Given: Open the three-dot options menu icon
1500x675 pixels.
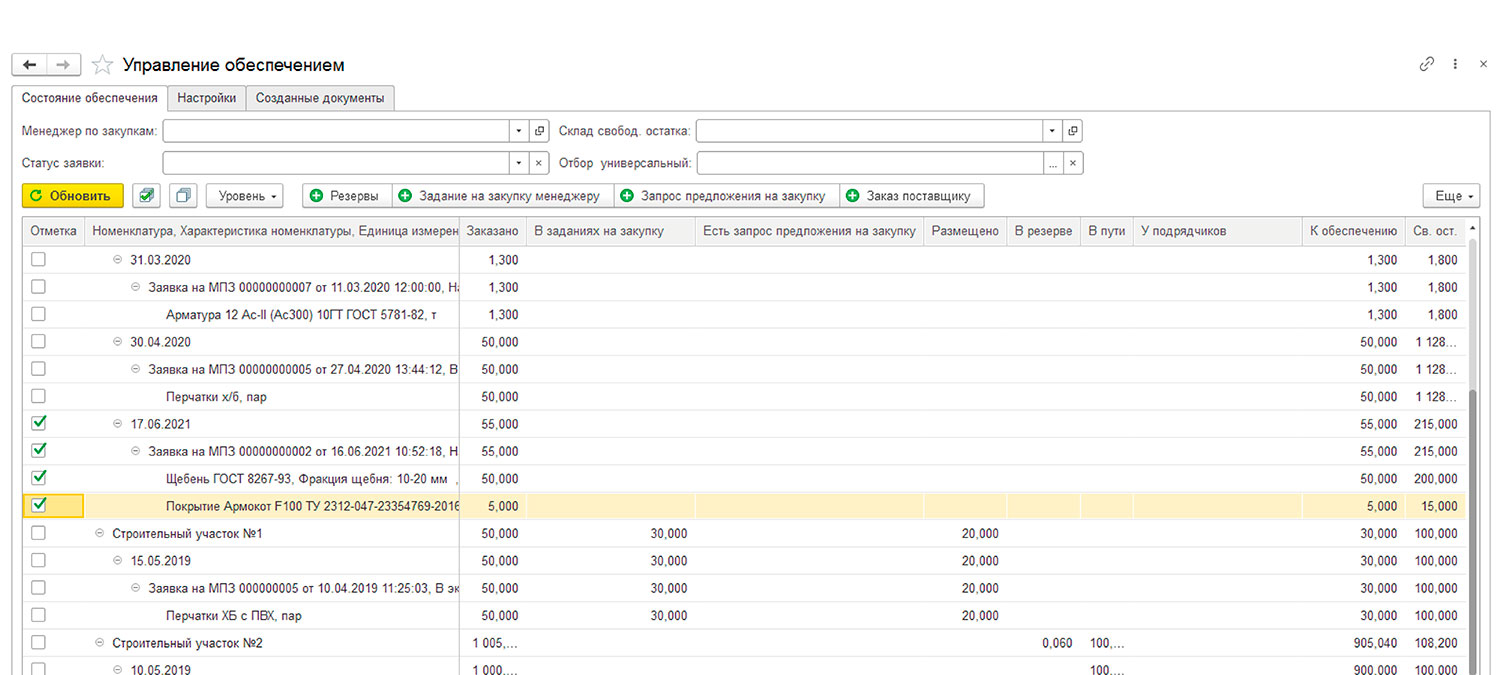Looking at the screenshot, I should click(1456, 64).
